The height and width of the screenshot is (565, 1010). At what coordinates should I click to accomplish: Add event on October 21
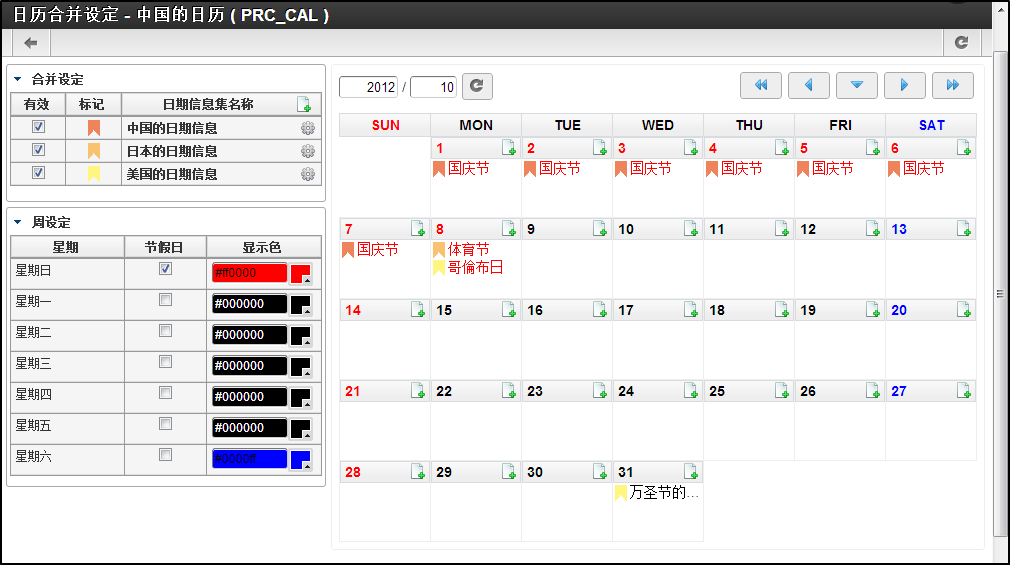(418, 391)
